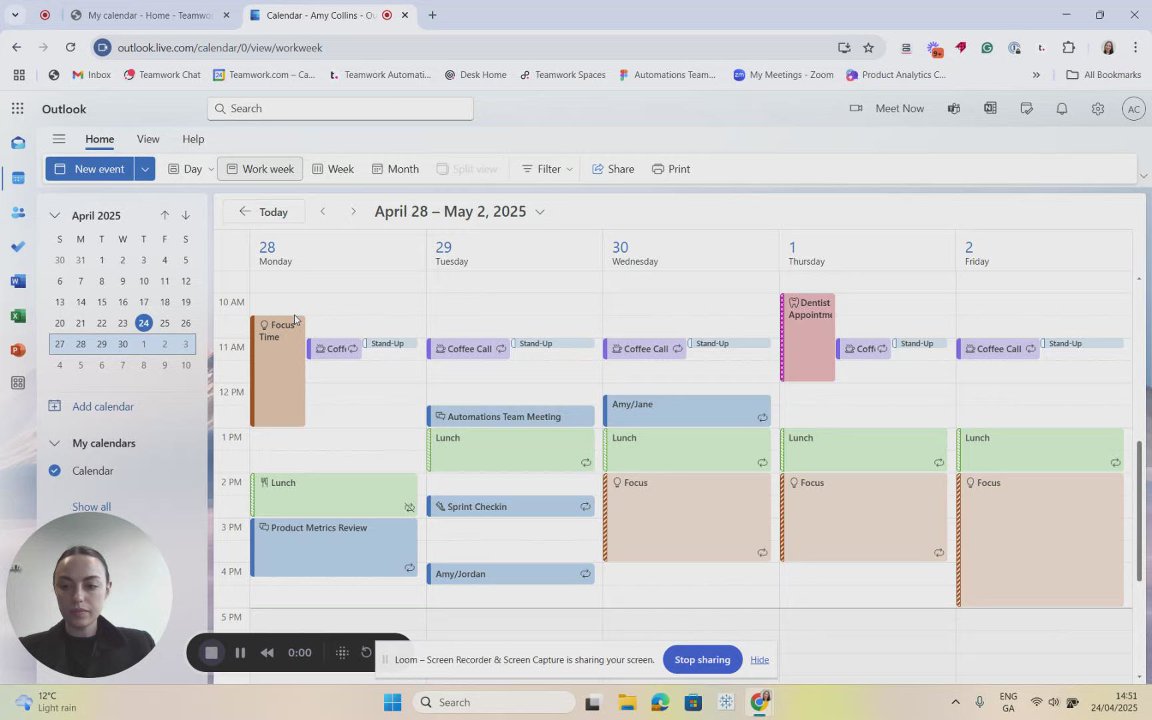Open the Chrome extensions puzzle icon
Image resolution: width=1152 pixels, height=720 pixels.
(1068, 48)
